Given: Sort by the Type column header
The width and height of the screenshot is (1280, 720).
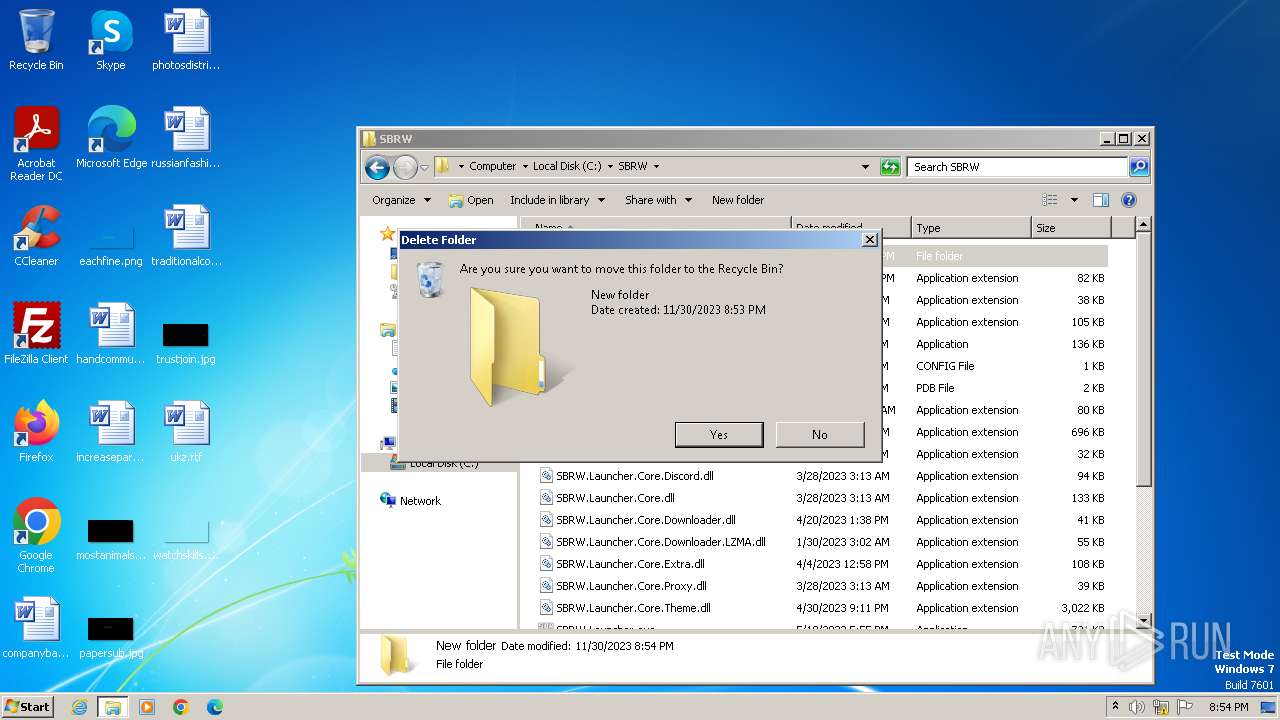Looking at the screenshot, I should (x=971, y=228).
